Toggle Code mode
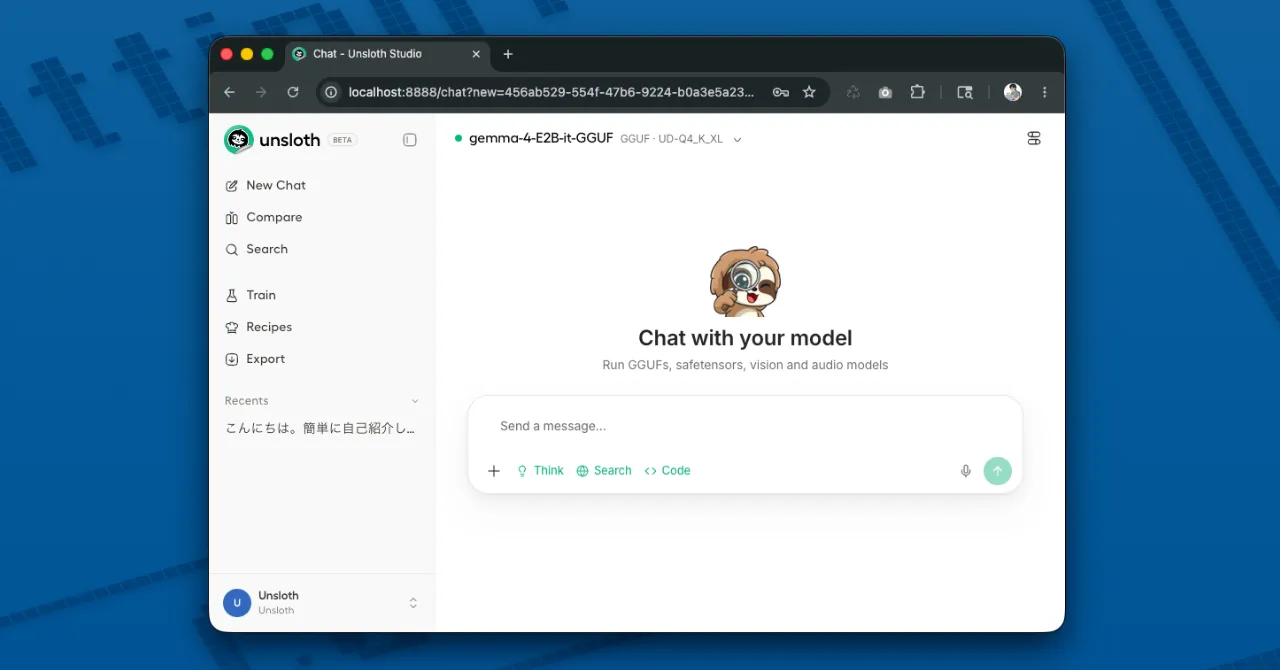Viewport: 1280px width, 670px height. pos(667,471)
